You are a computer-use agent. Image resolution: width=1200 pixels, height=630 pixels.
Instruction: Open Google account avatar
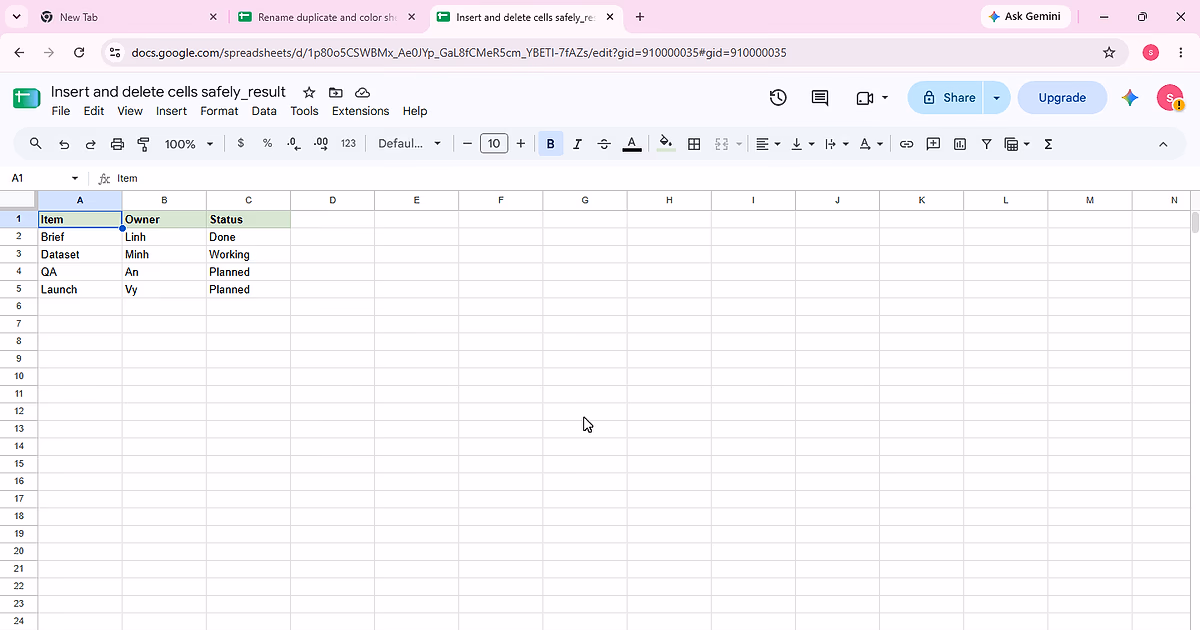(x=1169, y=97)
